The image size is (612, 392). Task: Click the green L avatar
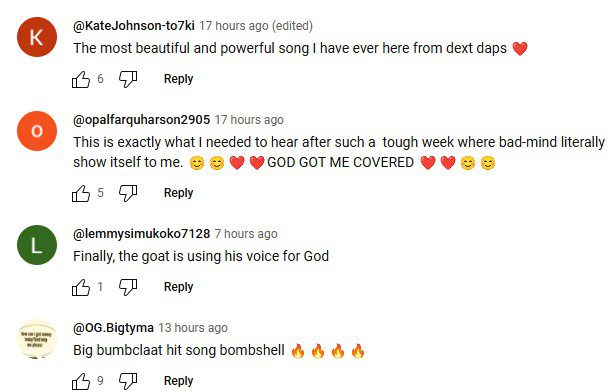click(x=37, y=245)
